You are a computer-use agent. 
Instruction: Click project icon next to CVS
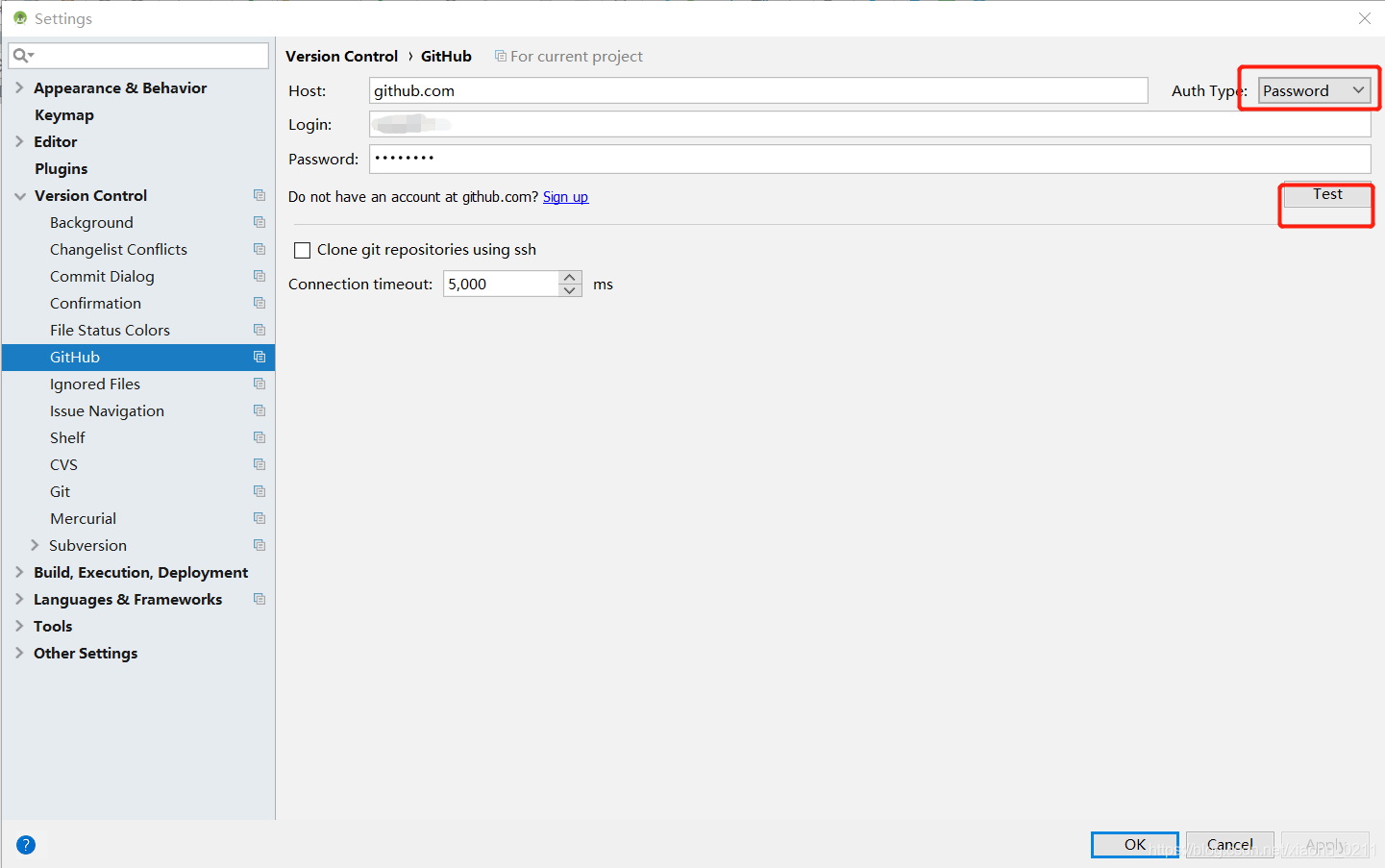pyautogui.click(x=260, y=464)
